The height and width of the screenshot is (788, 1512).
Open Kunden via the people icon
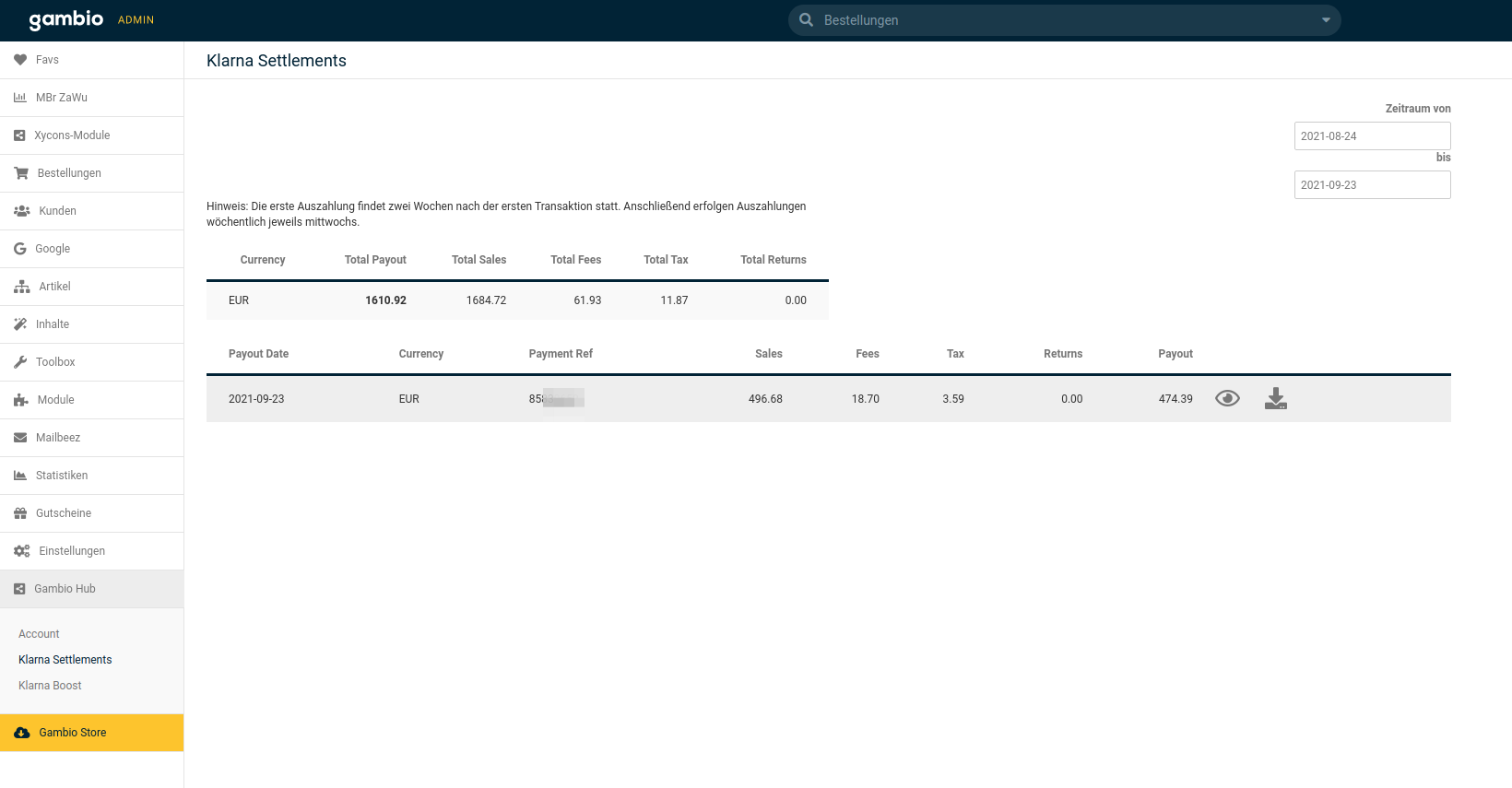pyautogui.click(x=21, y=211)
